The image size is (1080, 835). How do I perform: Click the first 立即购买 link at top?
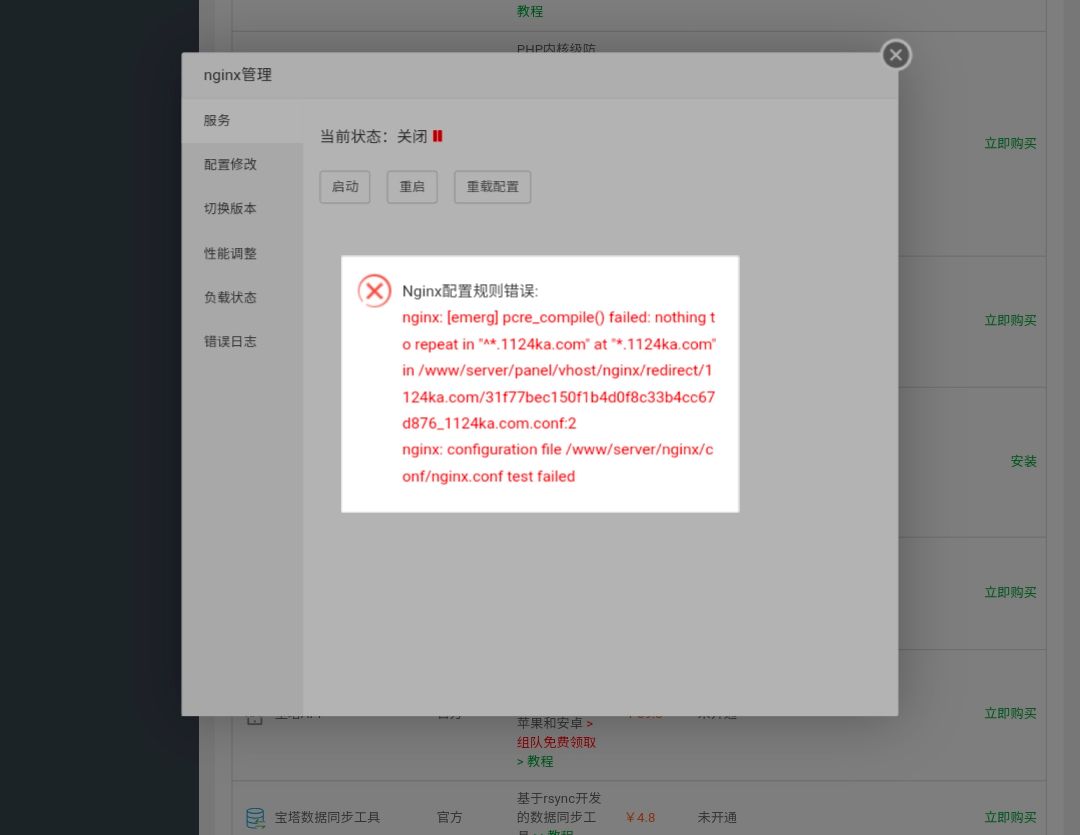(1010, 143)
